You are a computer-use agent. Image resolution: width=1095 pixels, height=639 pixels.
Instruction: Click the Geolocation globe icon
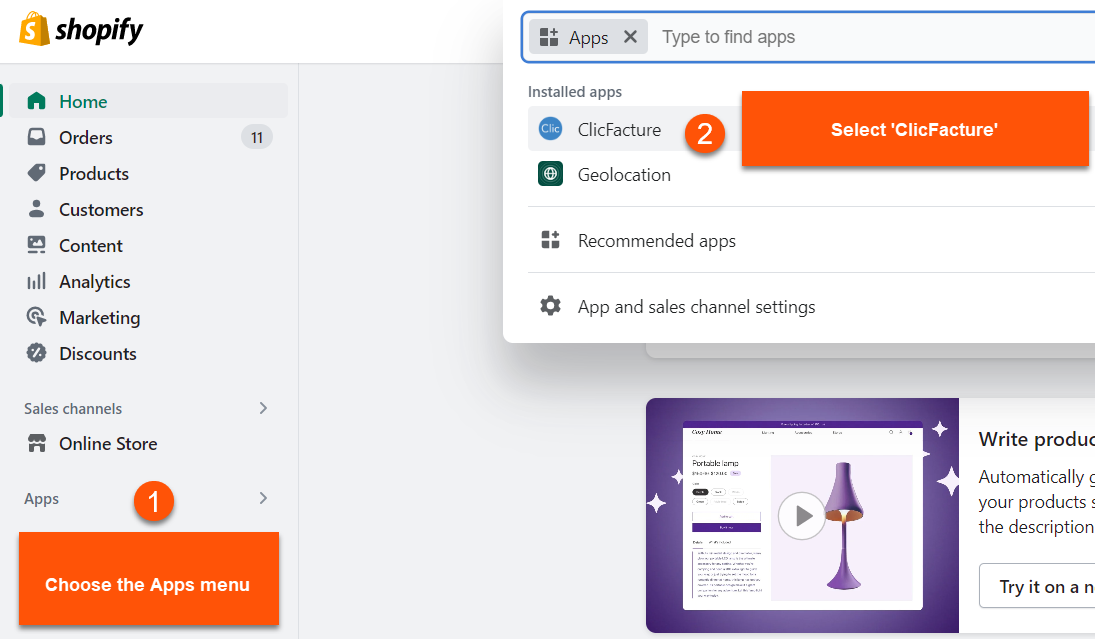pyautogui.click(x=550, y=174)
